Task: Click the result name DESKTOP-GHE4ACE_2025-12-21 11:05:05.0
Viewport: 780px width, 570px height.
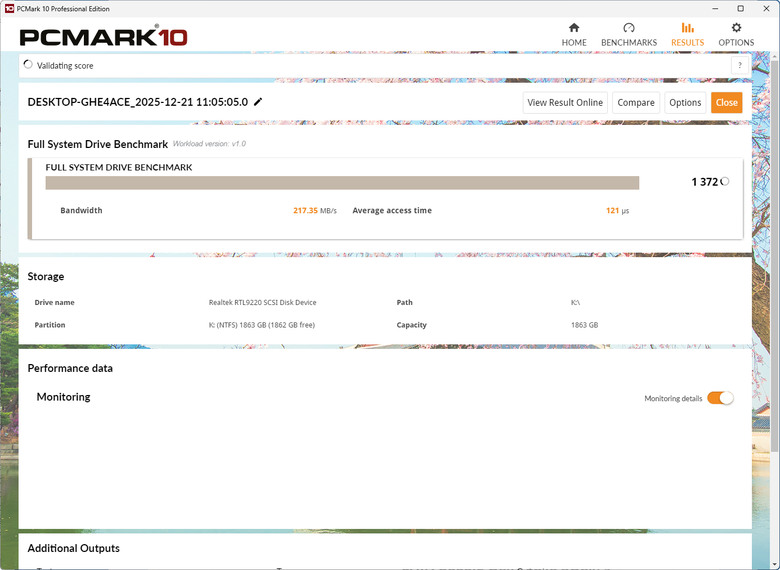Action: (x=138, y=102)
